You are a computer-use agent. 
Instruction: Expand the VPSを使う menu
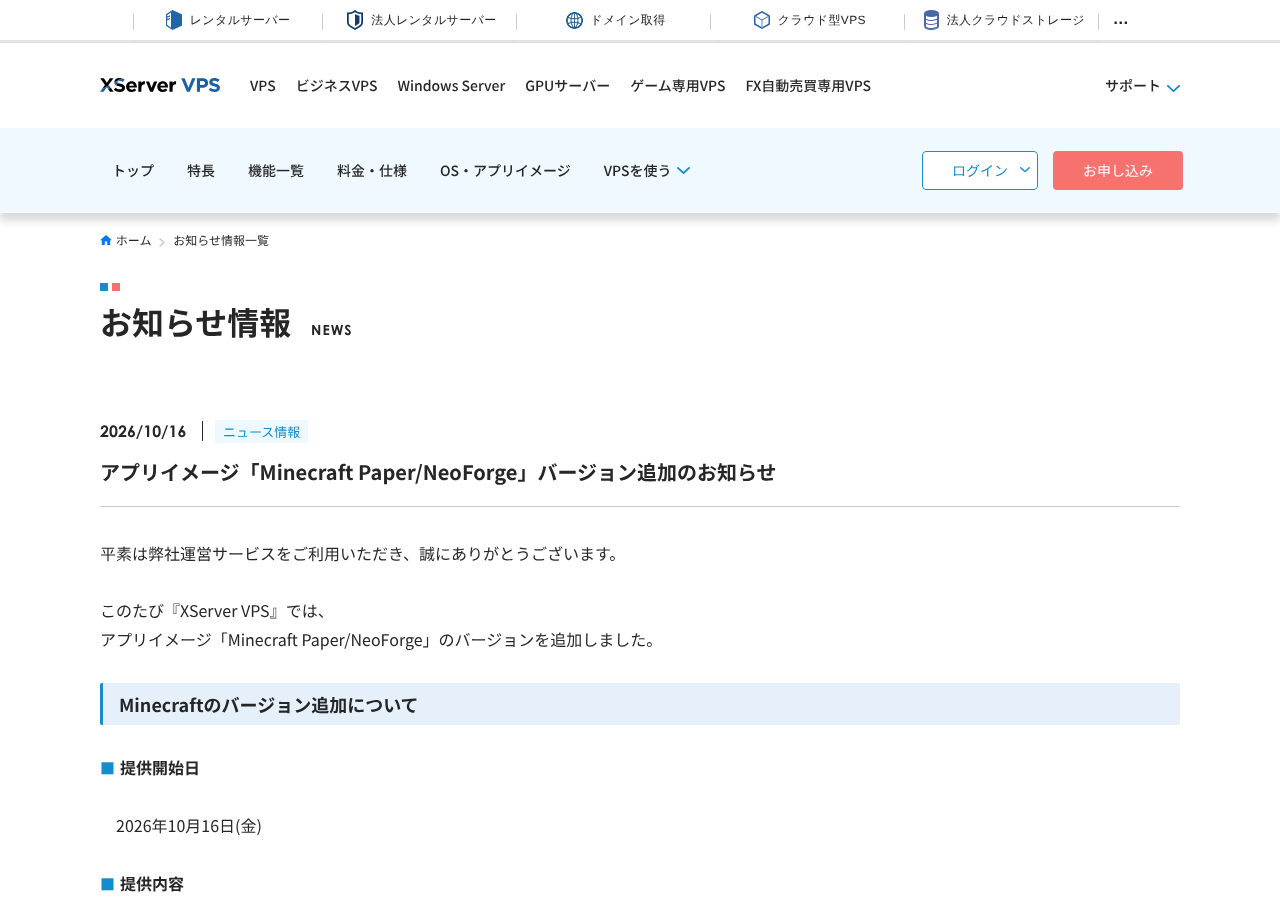coord(647,170)
